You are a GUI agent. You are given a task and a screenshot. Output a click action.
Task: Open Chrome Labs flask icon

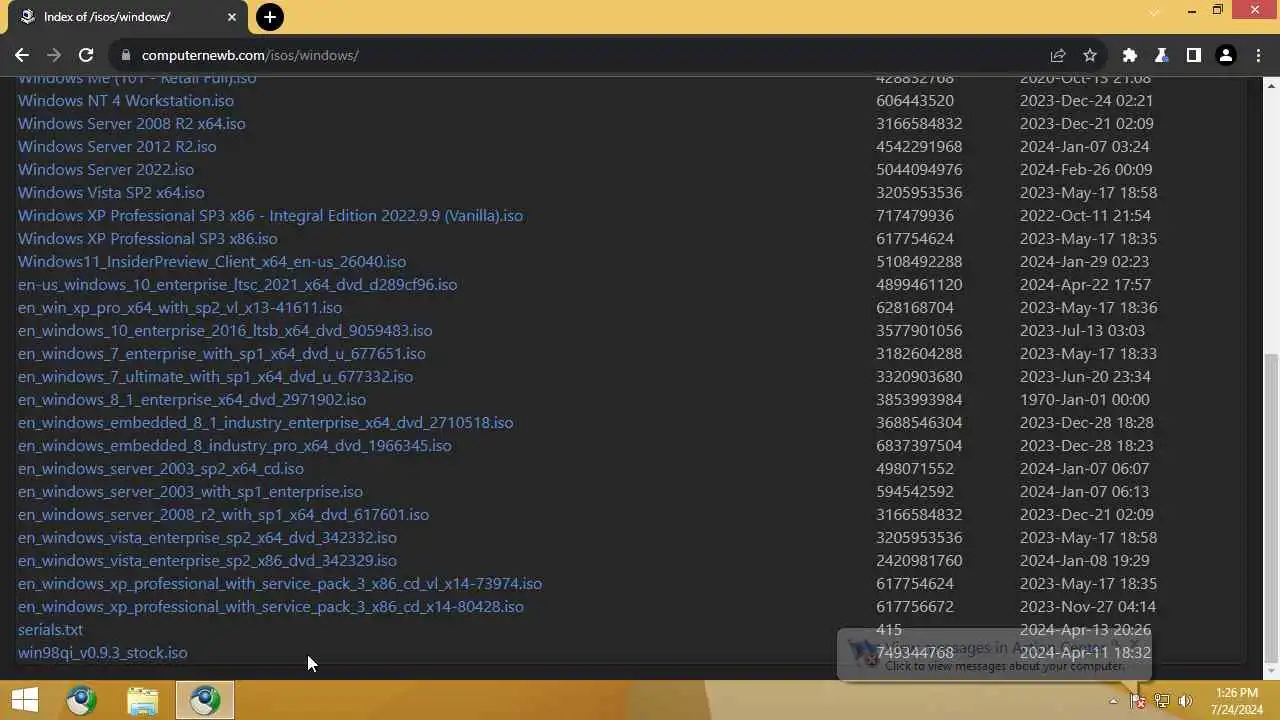(1162, 55)
